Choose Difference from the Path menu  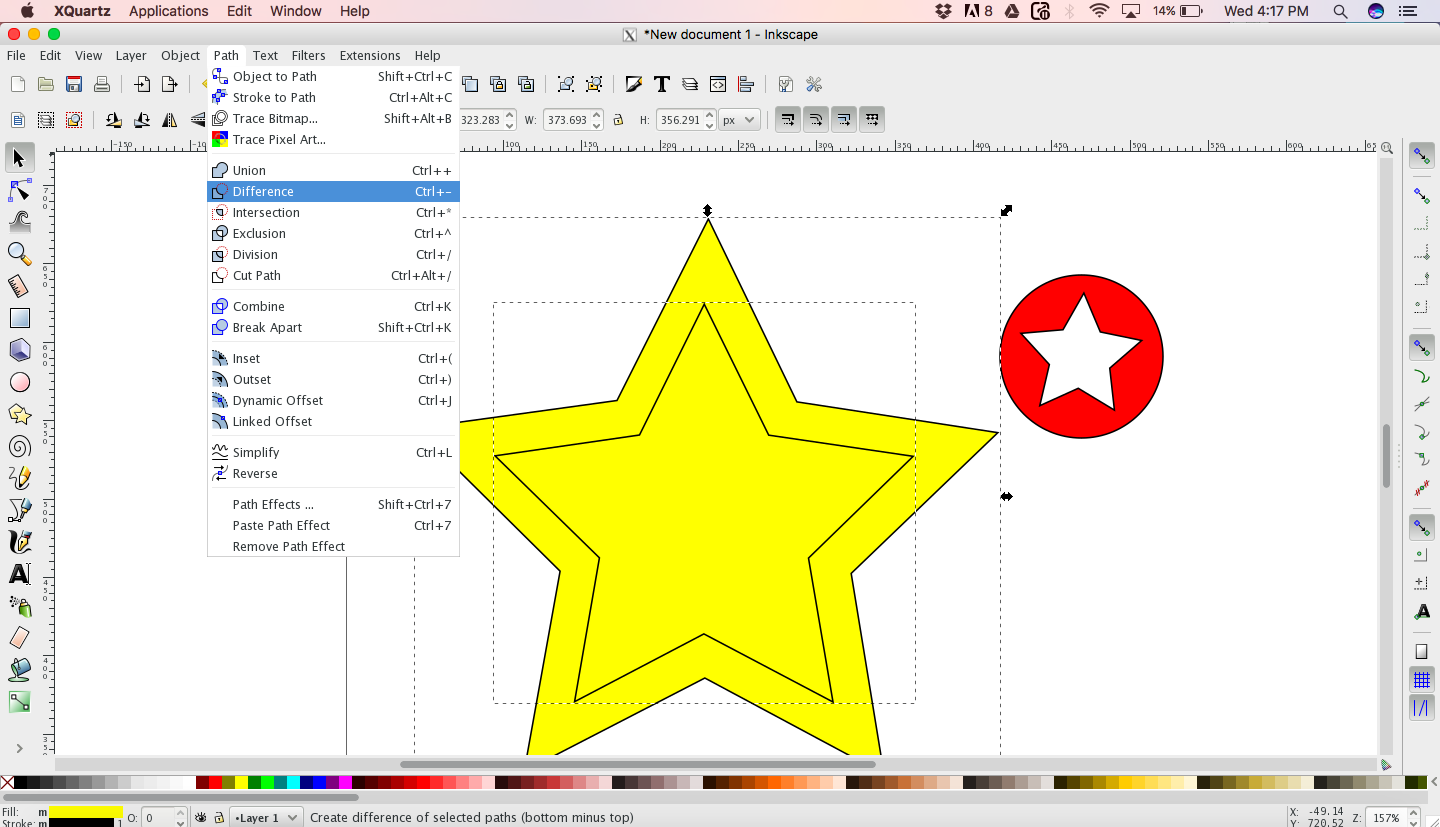point(333,191)
